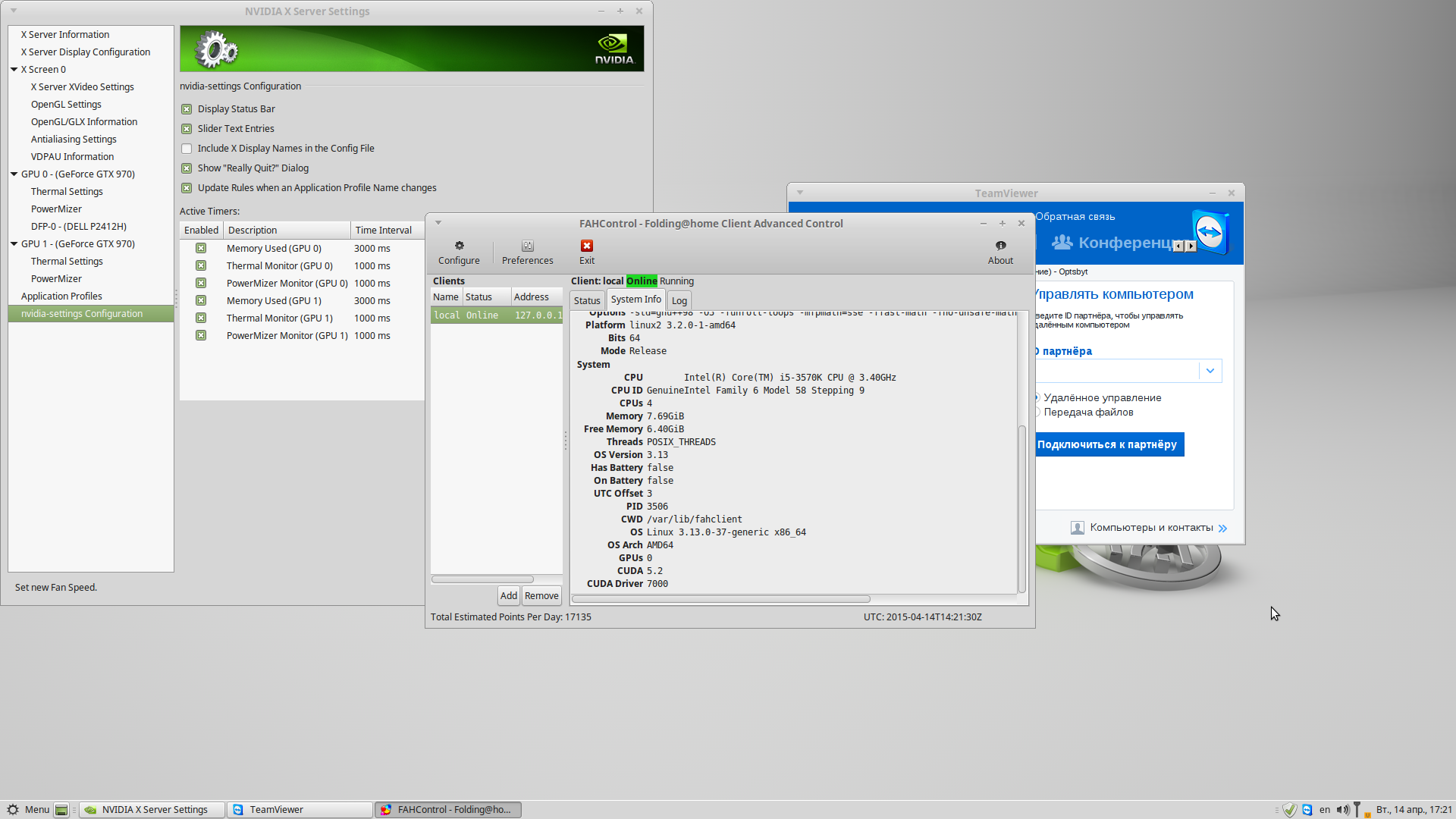Switch to the Log tab
The width and height of the screenshot is (1456, 819).
(679, 300)
